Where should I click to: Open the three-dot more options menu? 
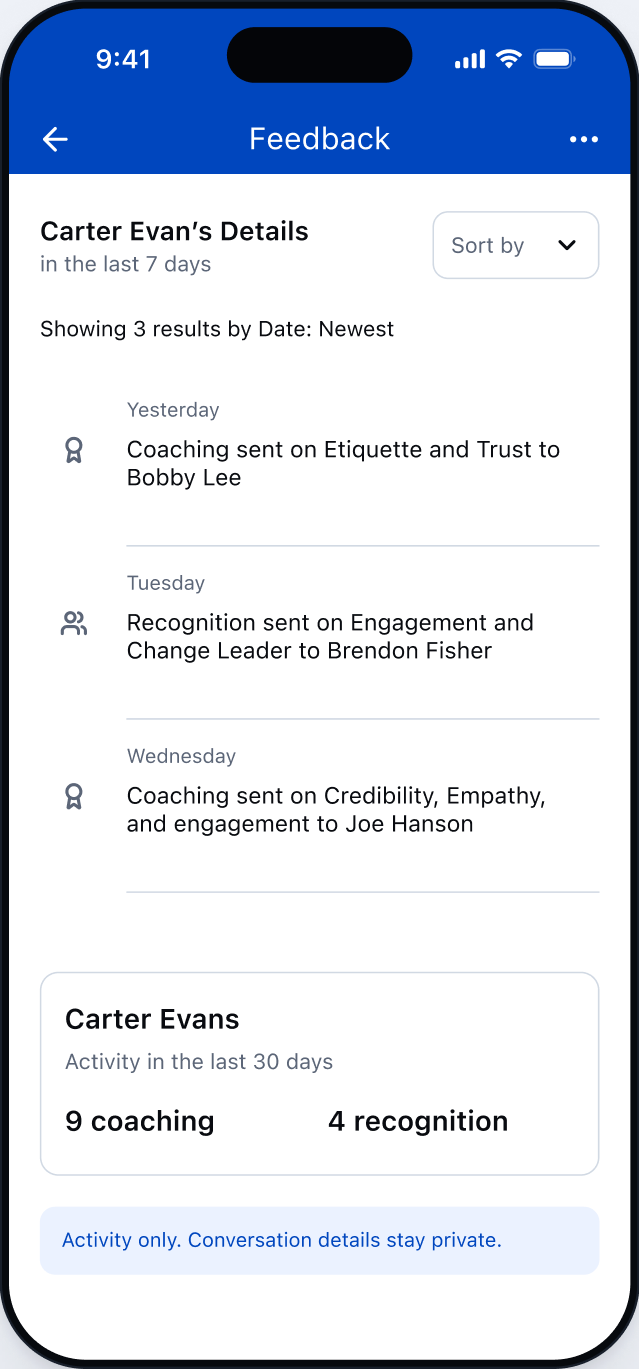tap(584, 139)
